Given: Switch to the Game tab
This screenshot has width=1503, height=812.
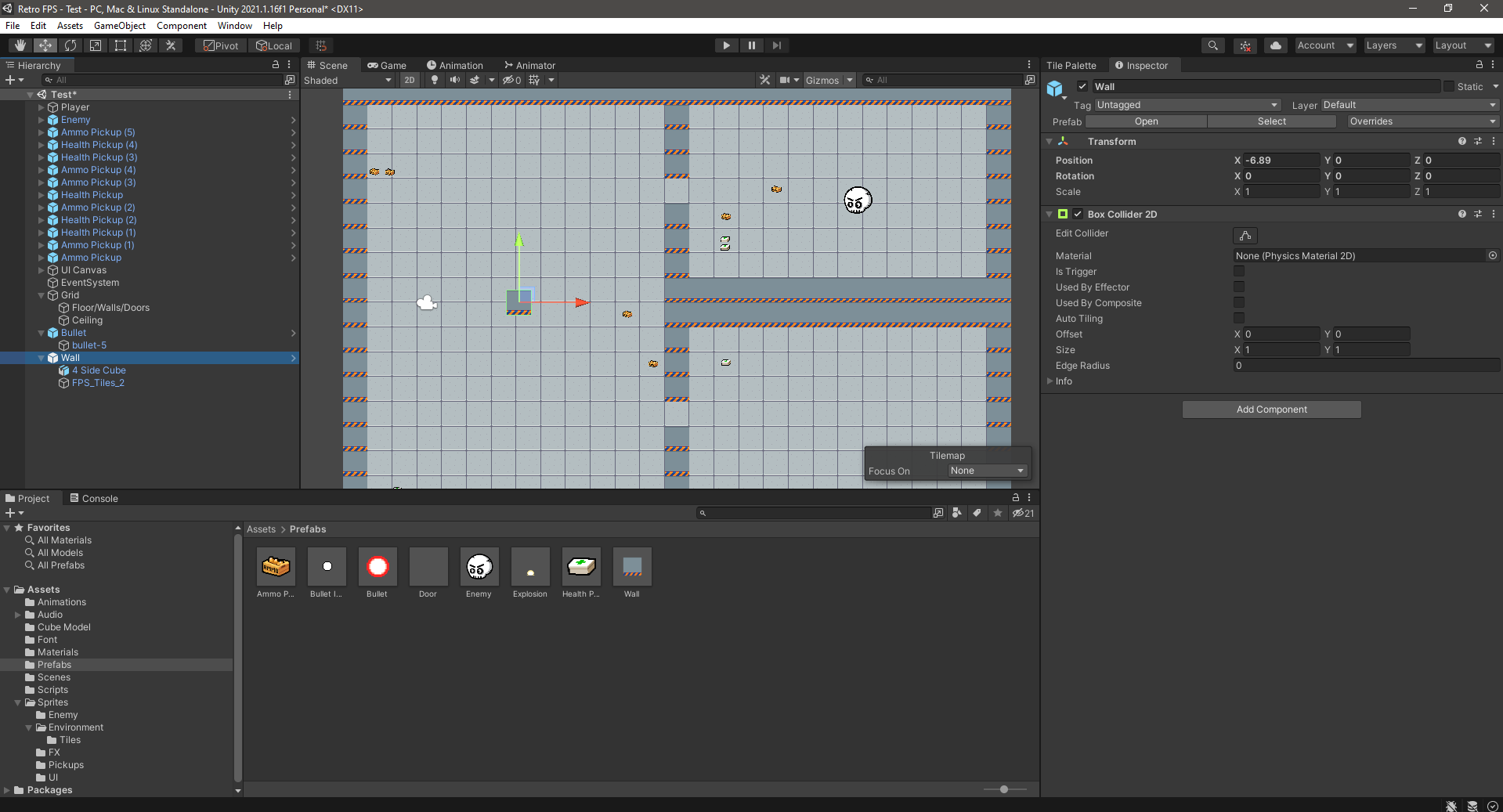Looking at the screenshot, I should [x=387, y=65].
